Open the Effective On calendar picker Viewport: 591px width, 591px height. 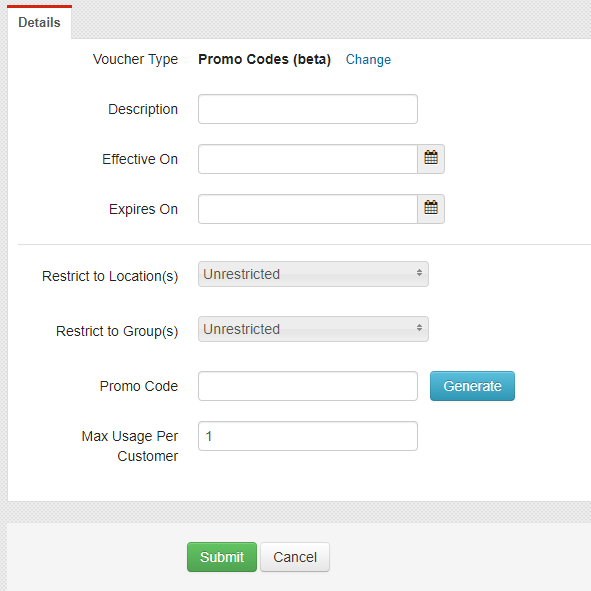click(431, 159)
